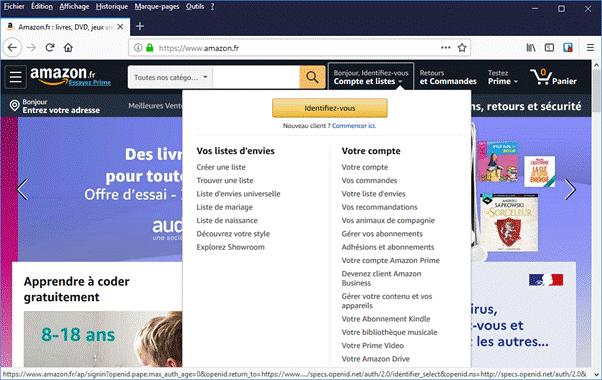This screenshot has height=380, width=602.
Task: Open Liste d'envies universelle
Action: 238,194
